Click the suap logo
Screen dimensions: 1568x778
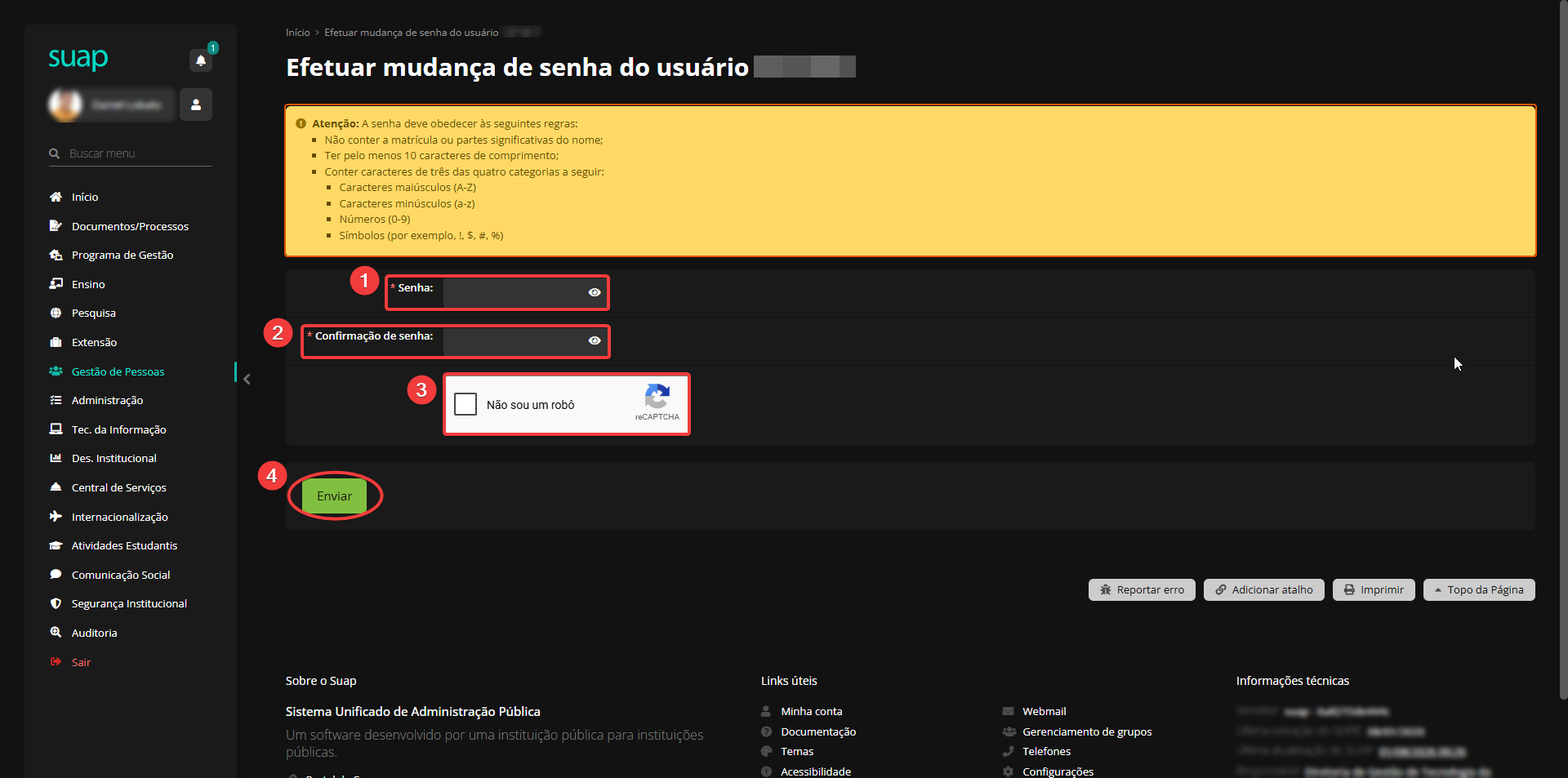coord(78,58)
